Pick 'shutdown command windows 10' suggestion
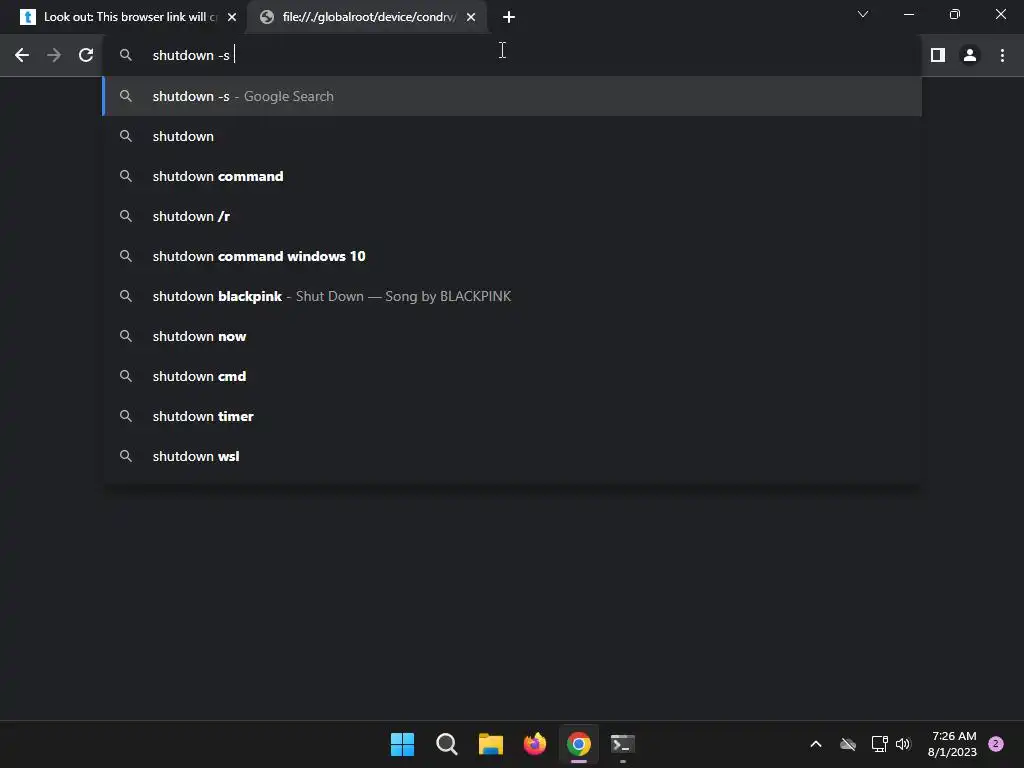1024x768 pixels. [512, 256]
